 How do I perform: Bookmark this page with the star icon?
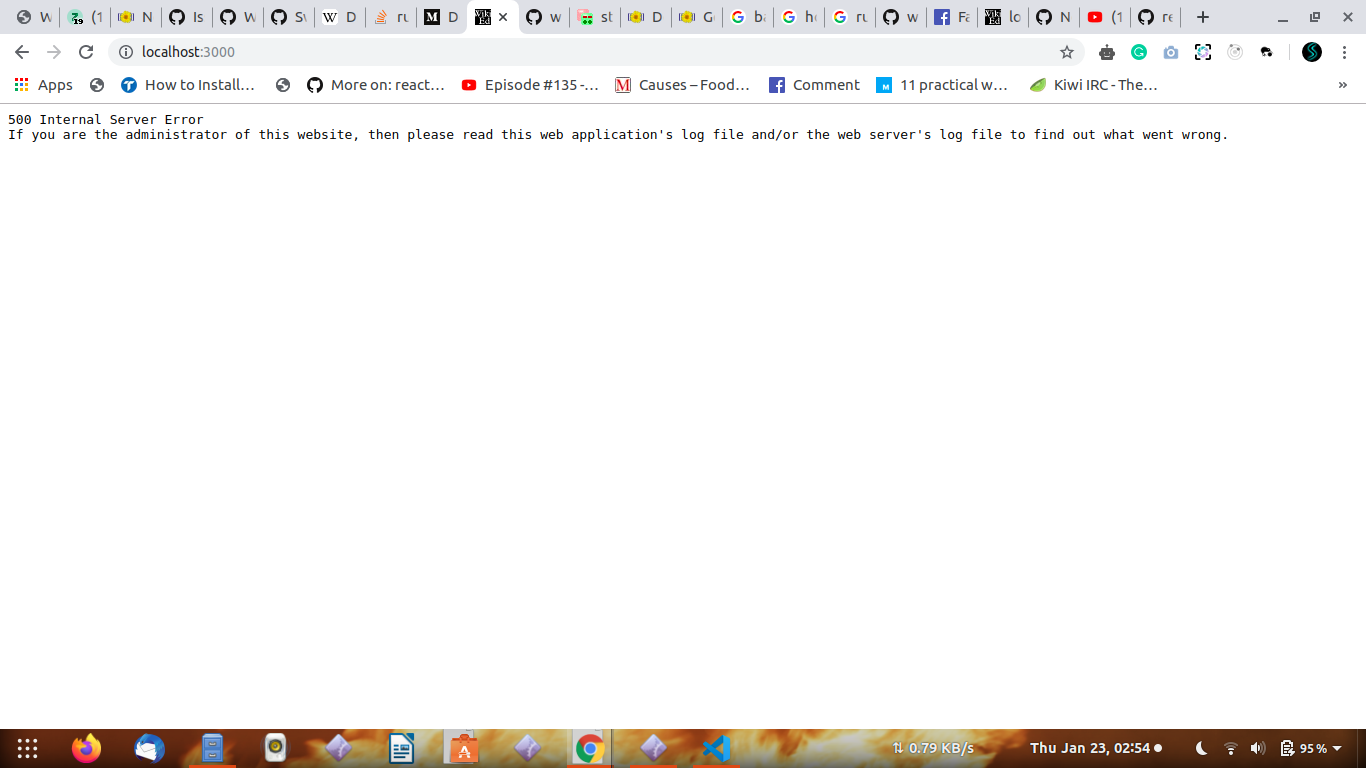[x=1068, y=52]
